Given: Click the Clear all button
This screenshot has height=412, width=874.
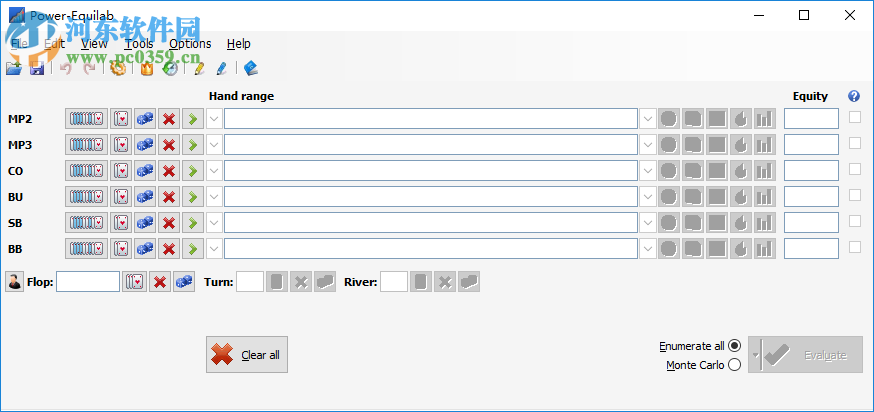Looking at the screenshot, I should tap(247, 355).
